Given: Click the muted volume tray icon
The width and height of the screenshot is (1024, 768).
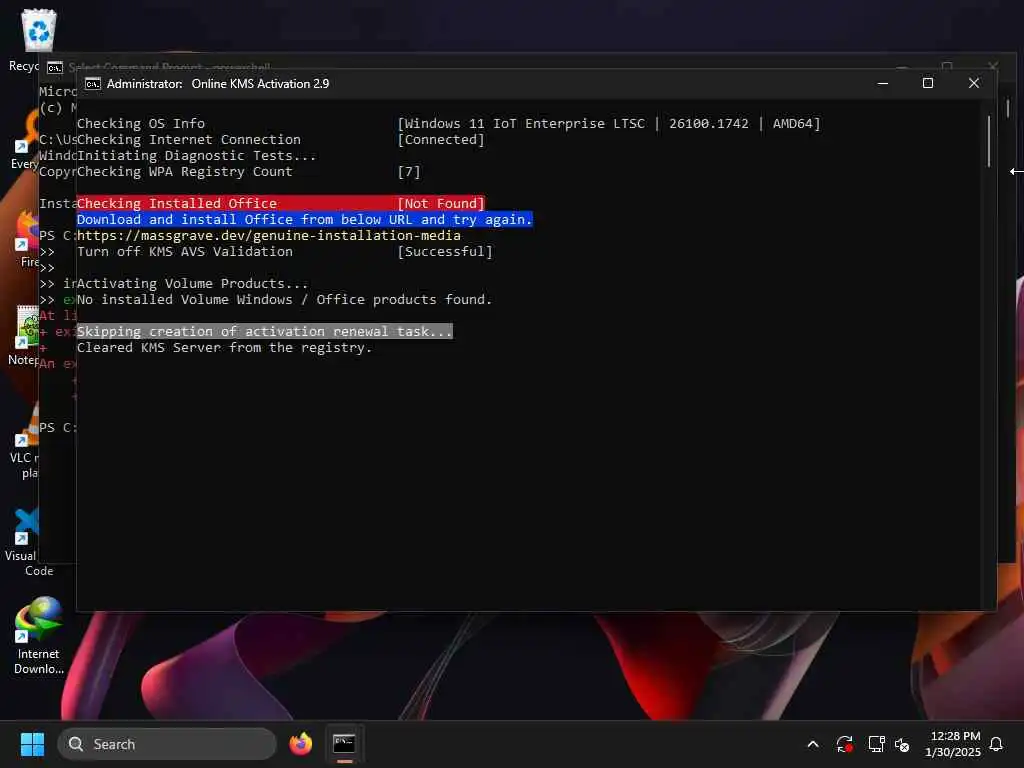Looking at the screenshot, I should click(902, 744).
